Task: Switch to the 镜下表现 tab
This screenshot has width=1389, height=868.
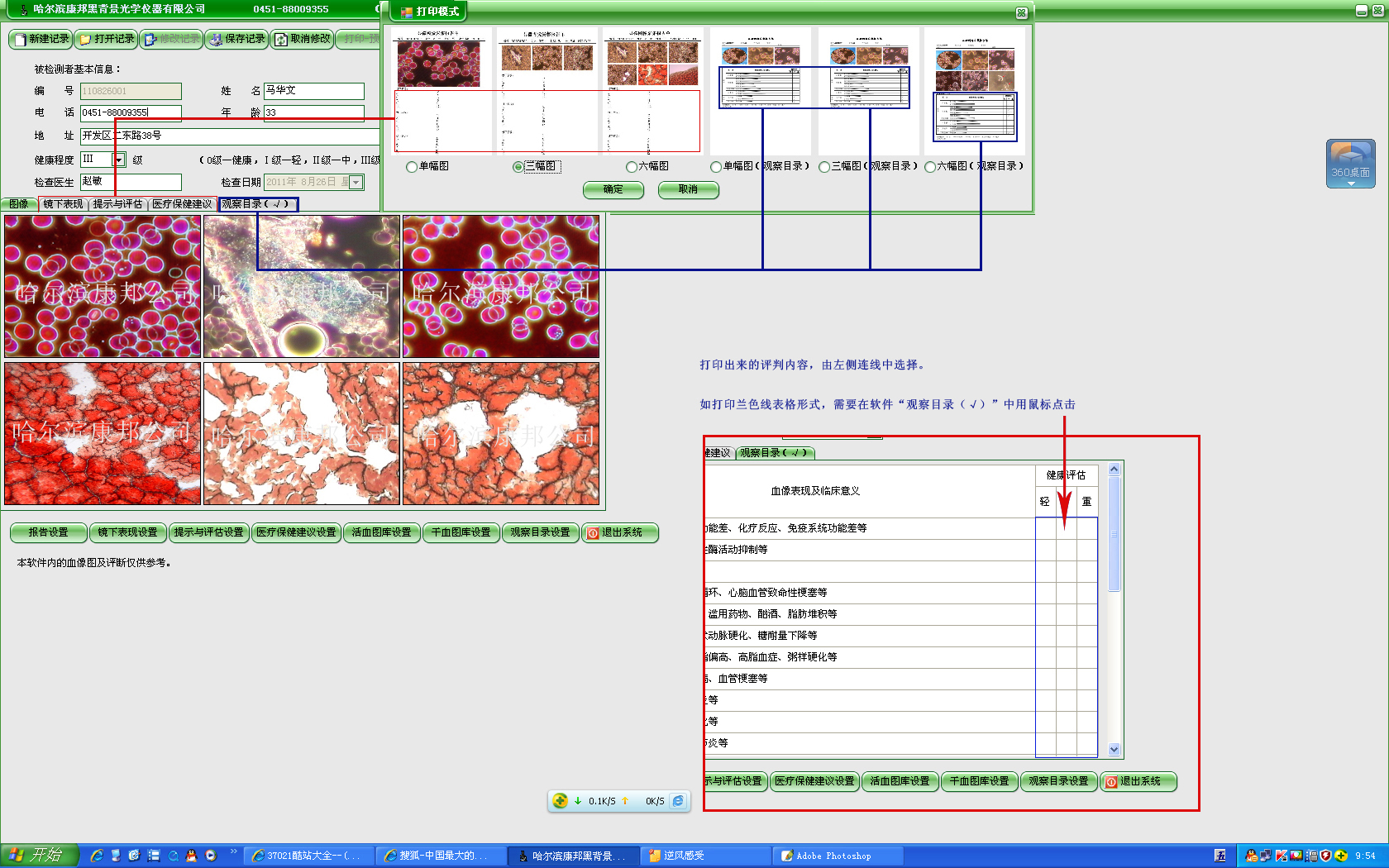Action: (x=63, y=204)
